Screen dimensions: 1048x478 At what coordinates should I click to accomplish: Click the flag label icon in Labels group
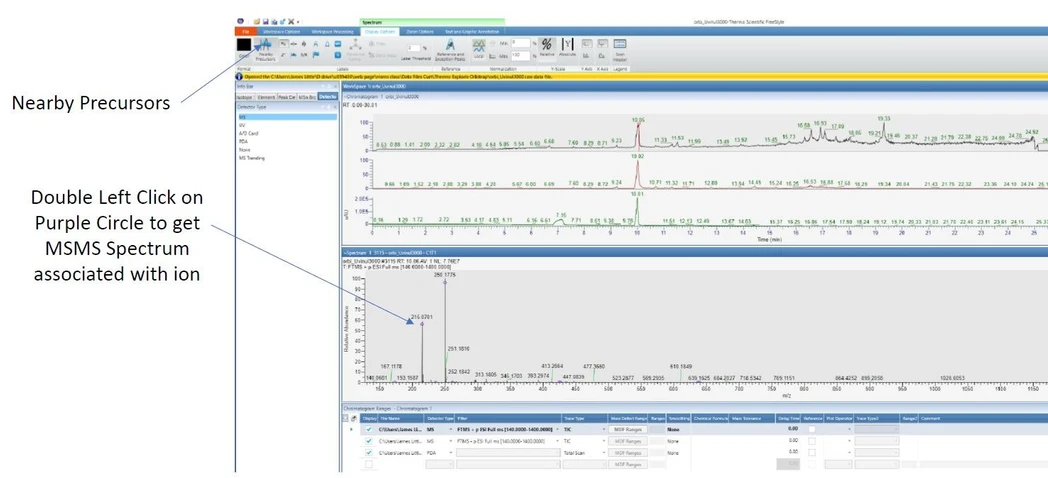click(315, 54)
